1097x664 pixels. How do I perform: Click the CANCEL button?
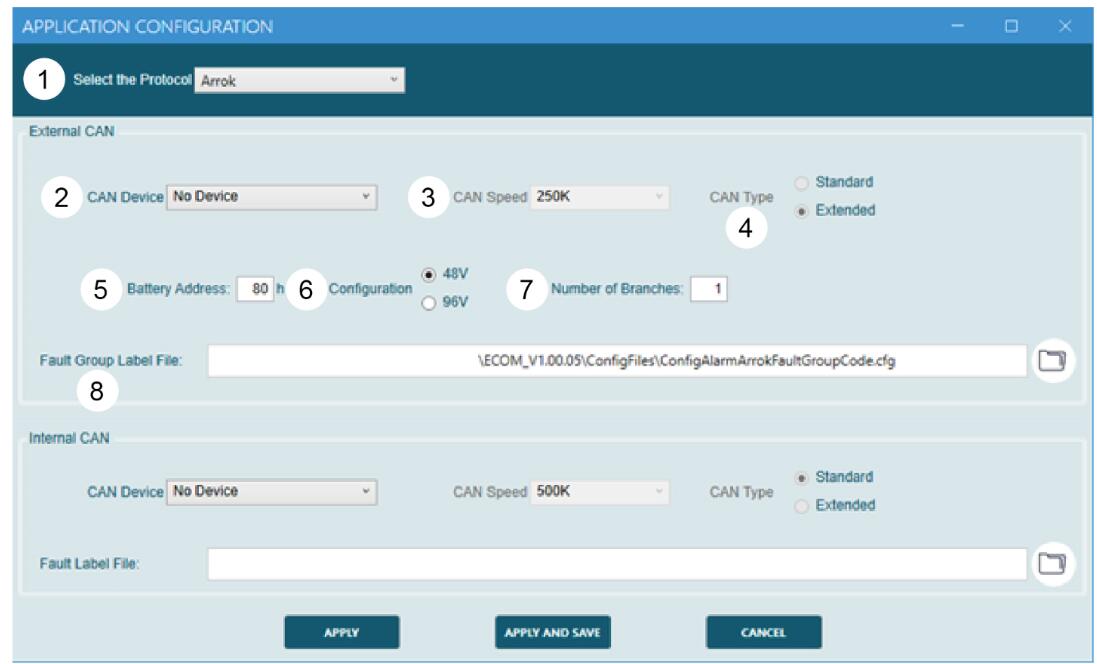(x=764, y=633)
